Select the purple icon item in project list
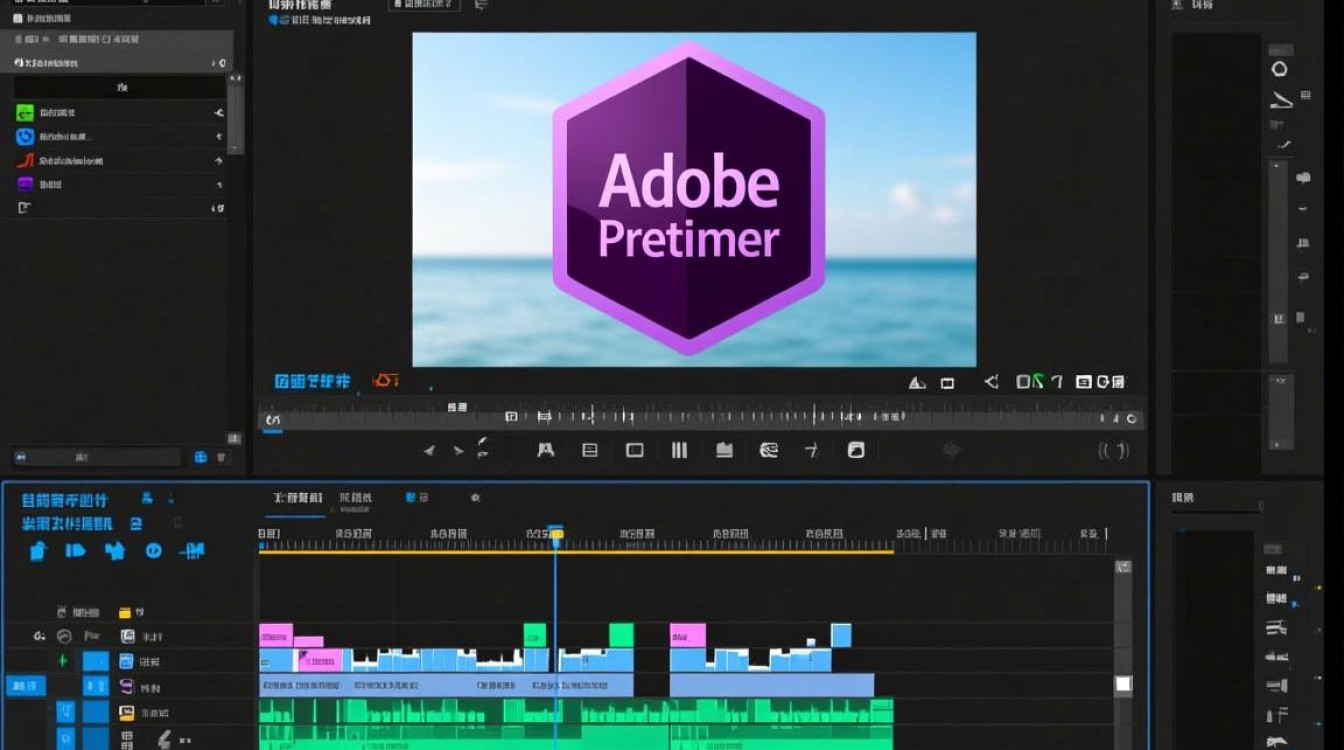 coord(25,184)
